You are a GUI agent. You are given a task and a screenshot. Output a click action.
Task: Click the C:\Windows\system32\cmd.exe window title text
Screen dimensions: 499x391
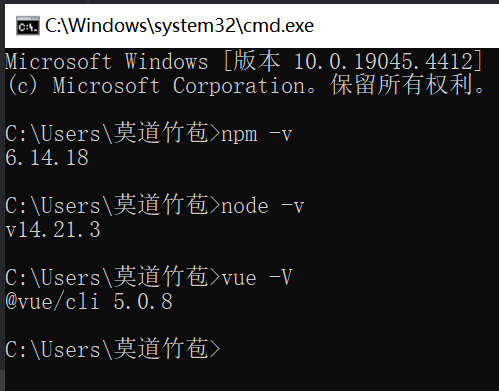[x=179, y=26]
